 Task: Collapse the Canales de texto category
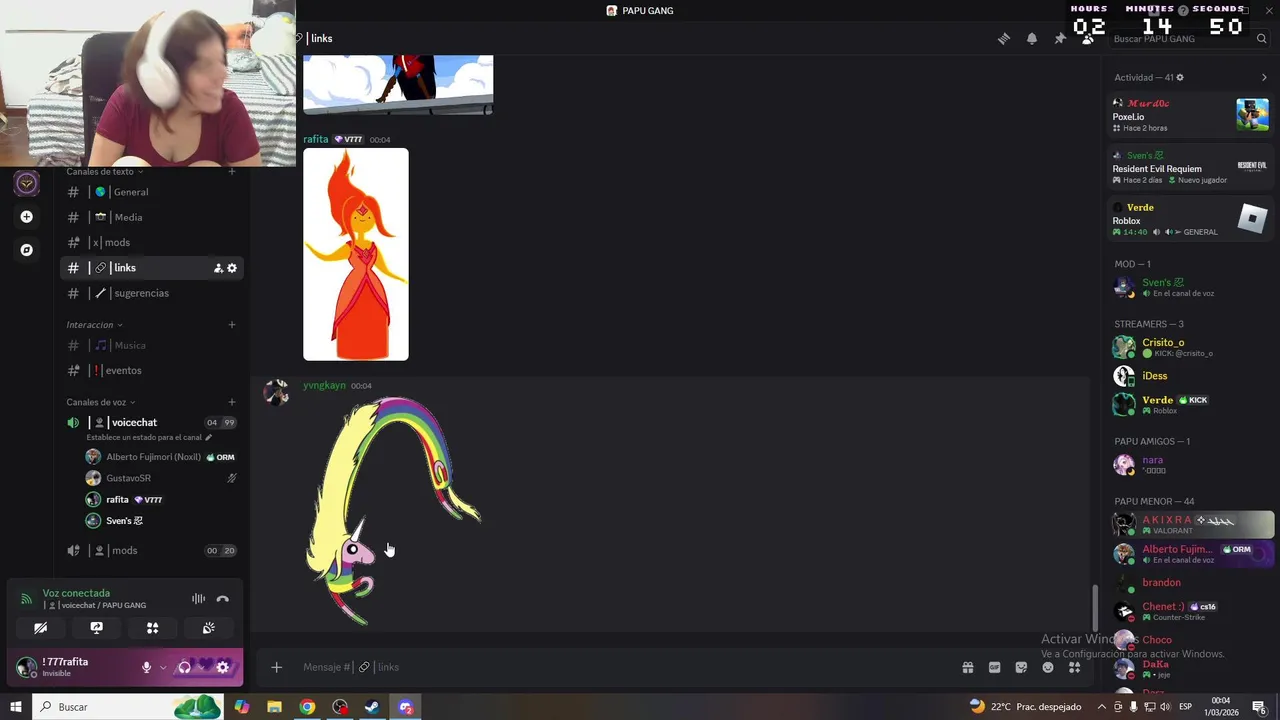pyautogui.click(x=104, y=171)
